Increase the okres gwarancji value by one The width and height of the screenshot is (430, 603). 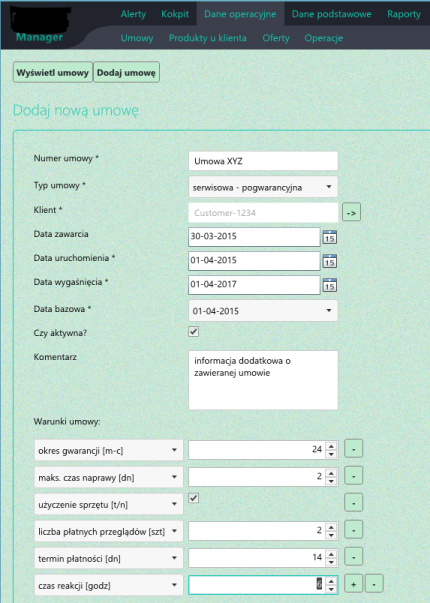coord(331,446)
